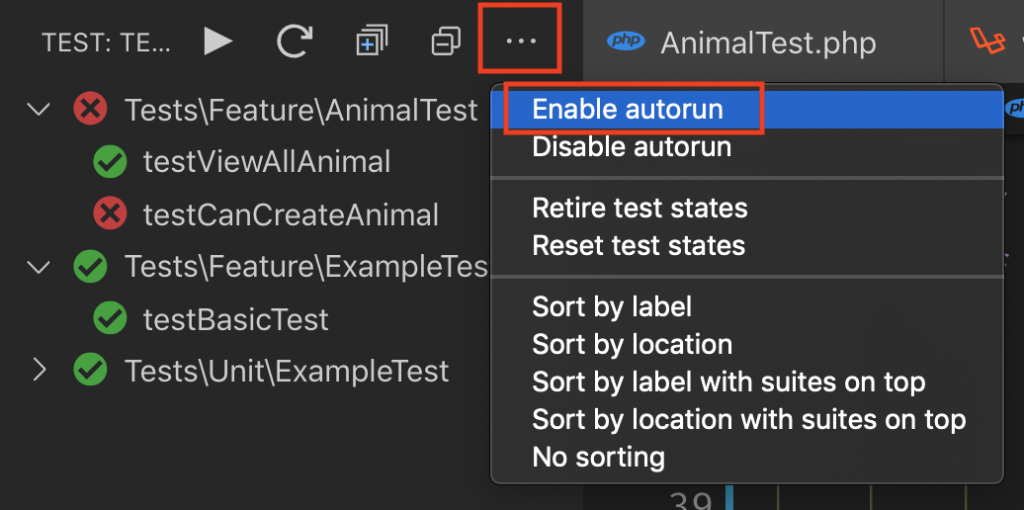
Task: Click the failed status icon of AnimalTest
Action: pos(91,110)
